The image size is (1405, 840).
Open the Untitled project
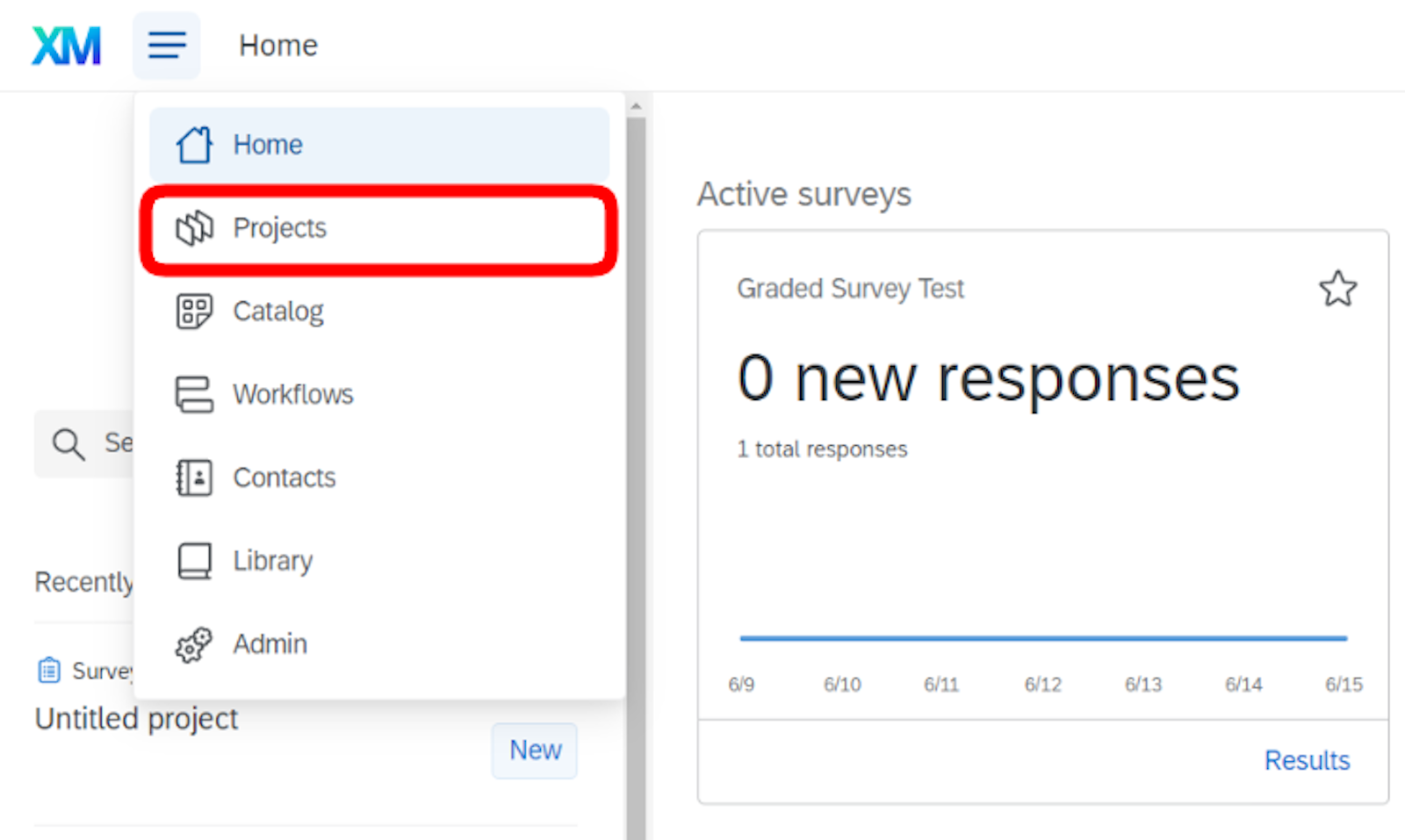click(x=136, y=719)
